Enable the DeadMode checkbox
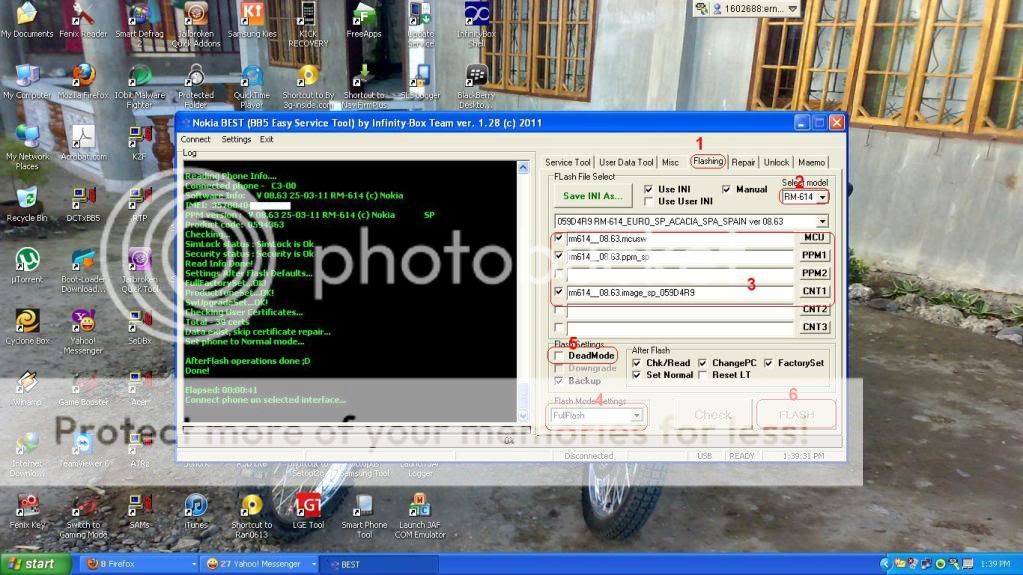 pos(559,356)
